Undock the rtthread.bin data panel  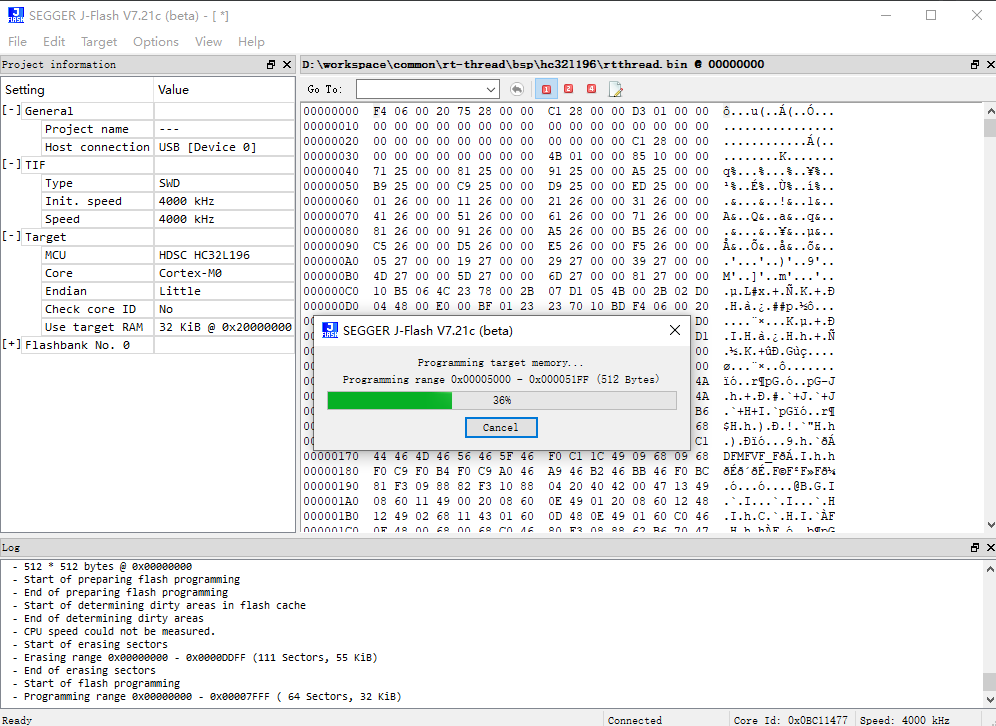(x=975, y=65)
